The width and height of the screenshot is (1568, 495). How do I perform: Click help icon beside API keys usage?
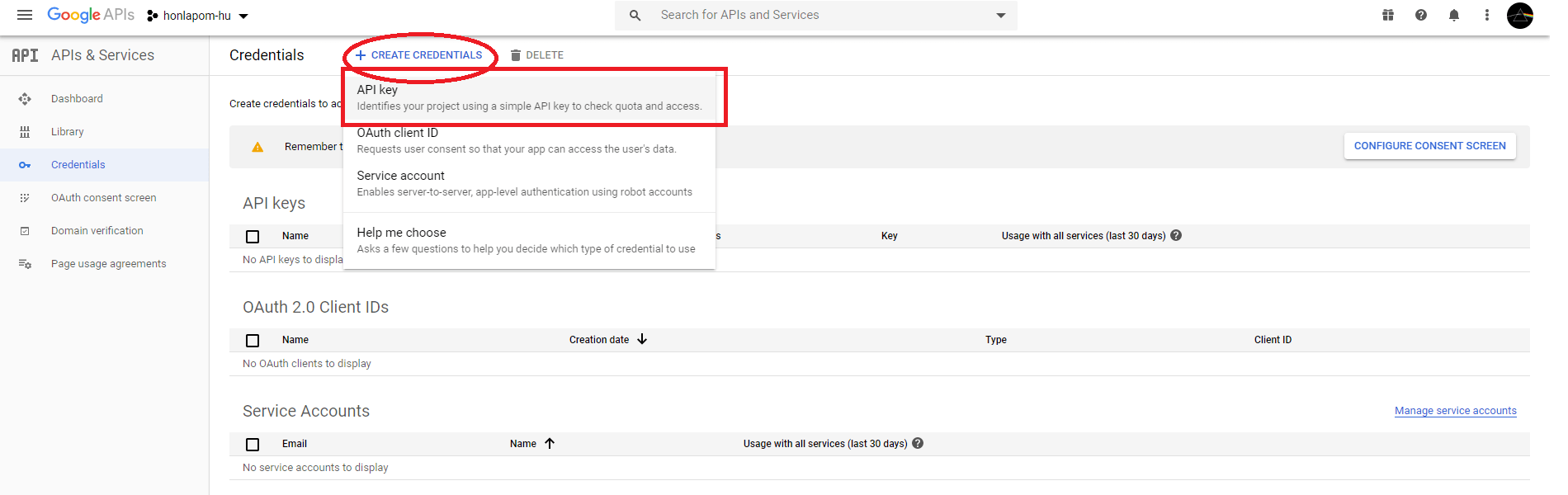click(x=1177, y=235)
